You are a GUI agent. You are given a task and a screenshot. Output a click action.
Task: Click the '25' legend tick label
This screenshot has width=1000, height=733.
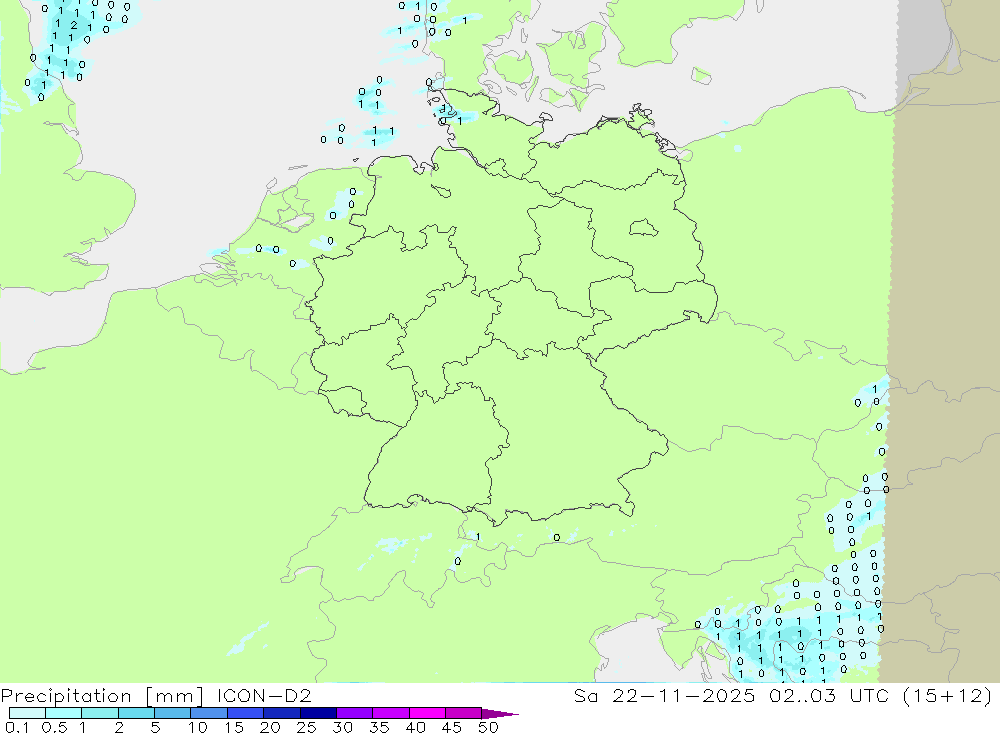[307, 727]
